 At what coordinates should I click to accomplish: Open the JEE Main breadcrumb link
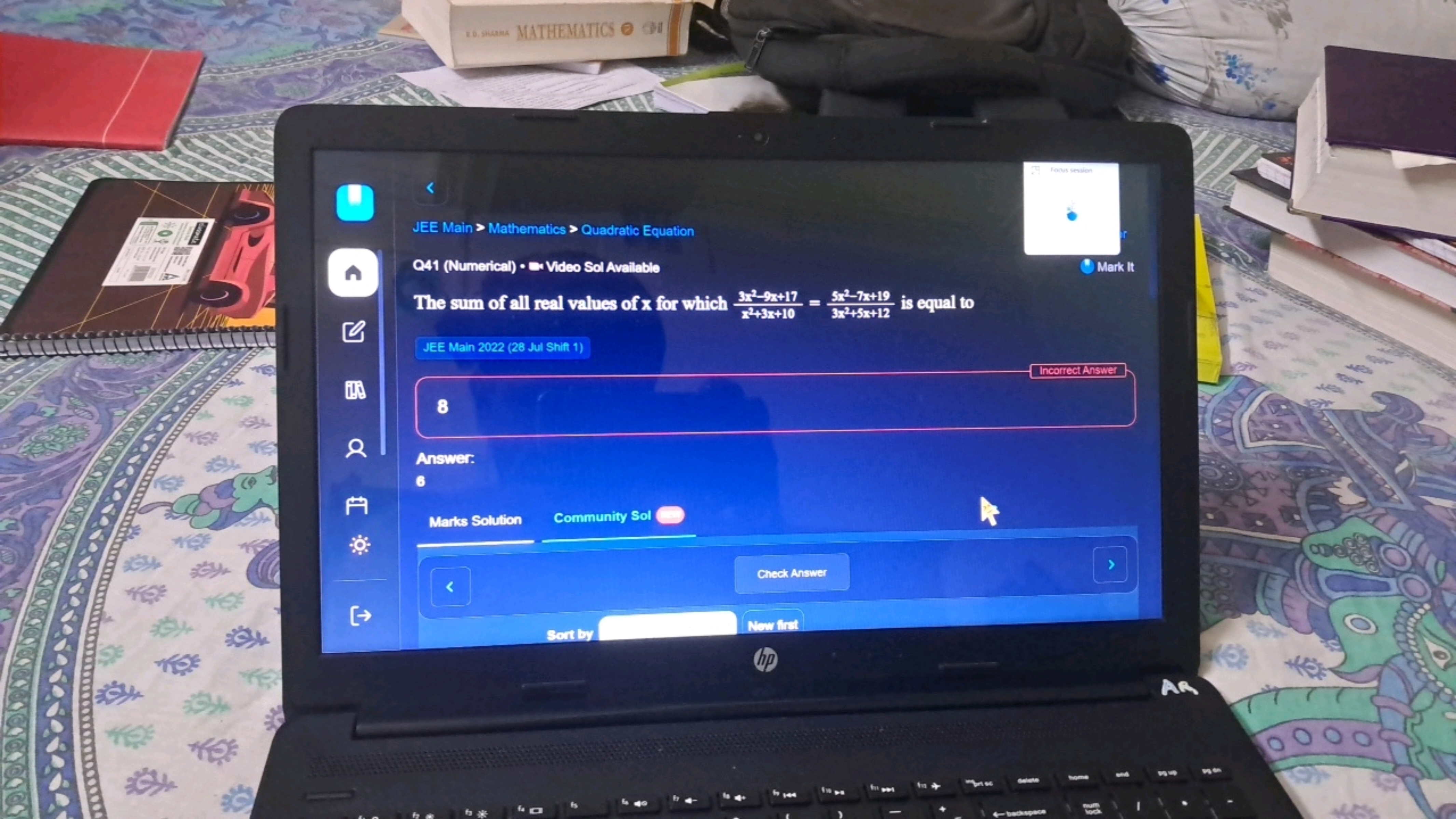pos(441,229)
